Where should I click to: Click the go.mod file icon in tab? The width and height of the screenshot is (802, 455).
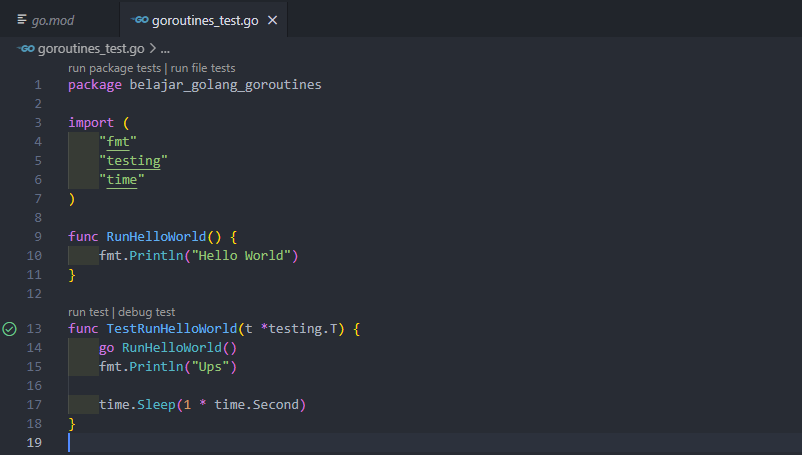[22, 20]
